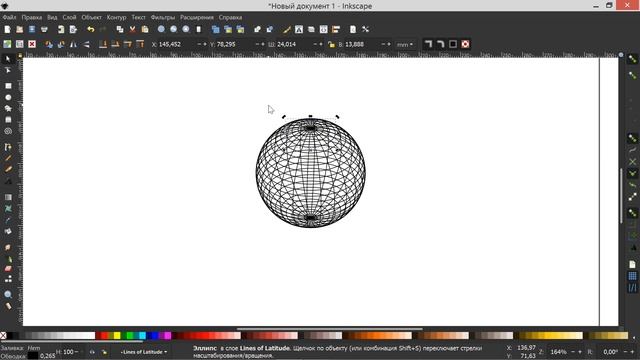Select the Zoom magnifier tool
This screenshot has height=360, width=640.
point(8,295)
